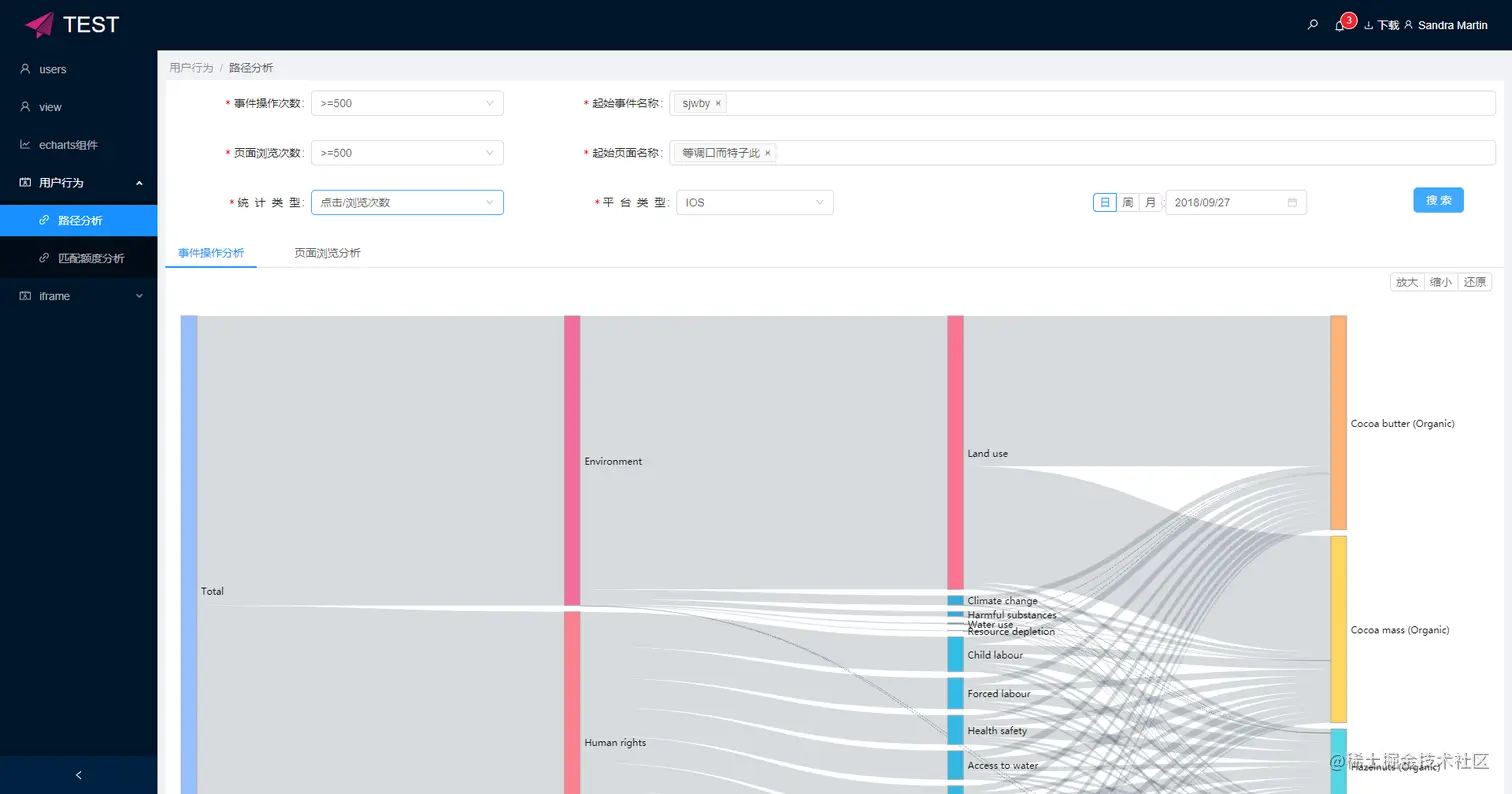Open the 2018/09/27 date picker
The height and width of the screenshot is (794, 1512).
click(1236, 202)
